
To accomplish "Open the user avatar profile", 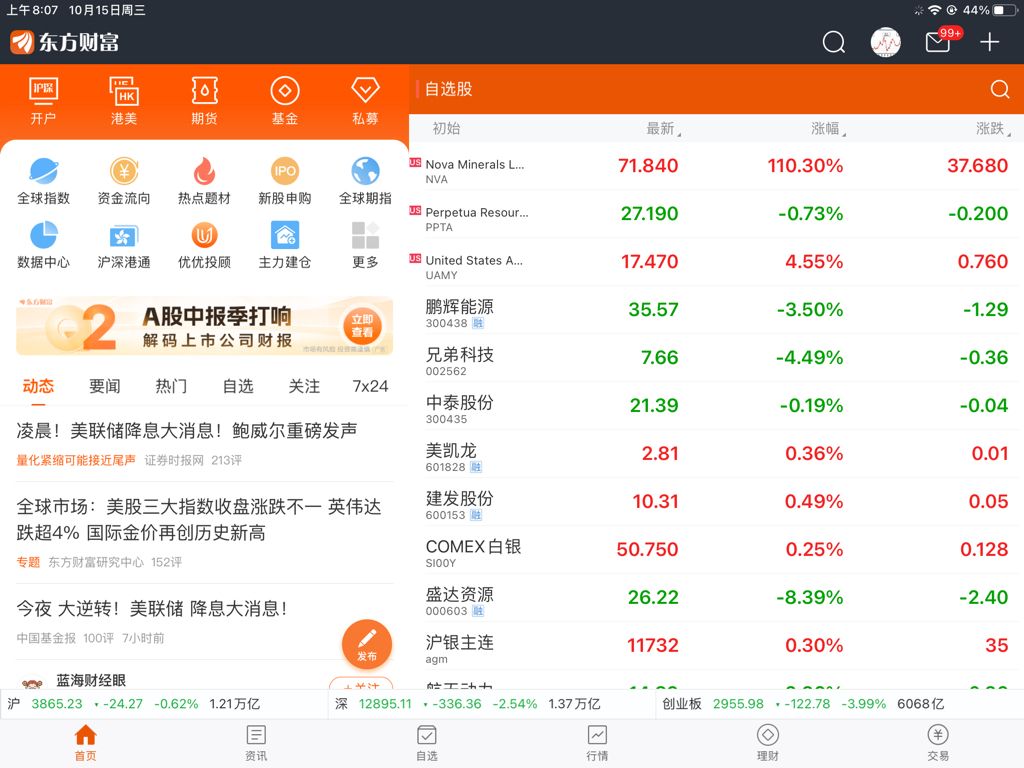I will pos(886,42).
